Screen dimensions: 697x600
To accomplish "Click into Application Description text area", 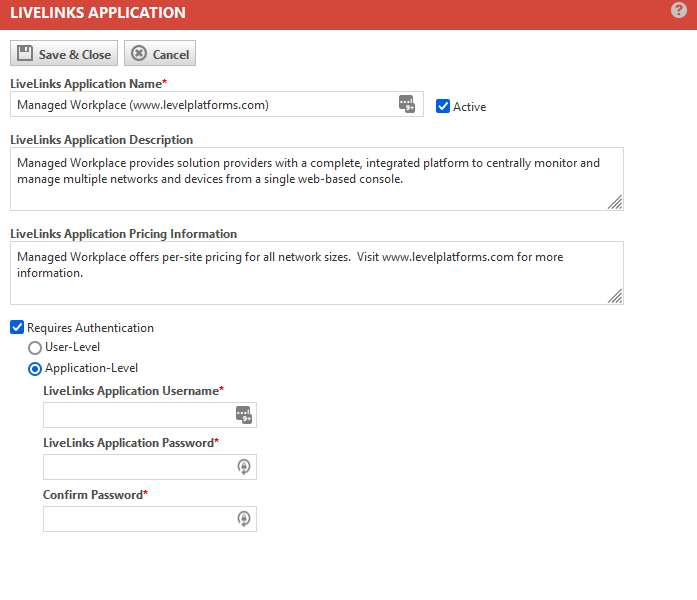I will click(x=317, y=179).
